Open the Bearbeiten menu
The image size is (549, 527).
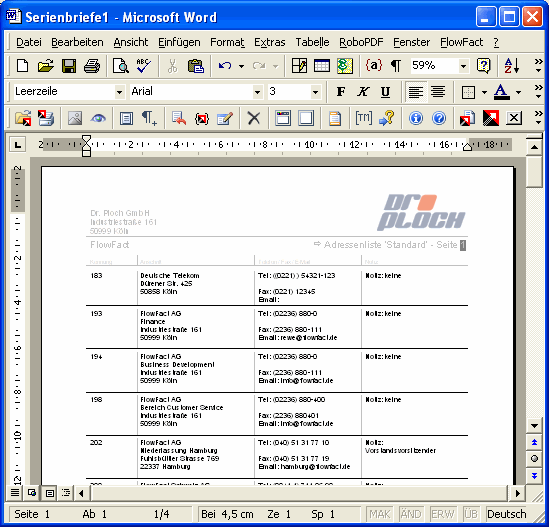click(x=77, y=42)
